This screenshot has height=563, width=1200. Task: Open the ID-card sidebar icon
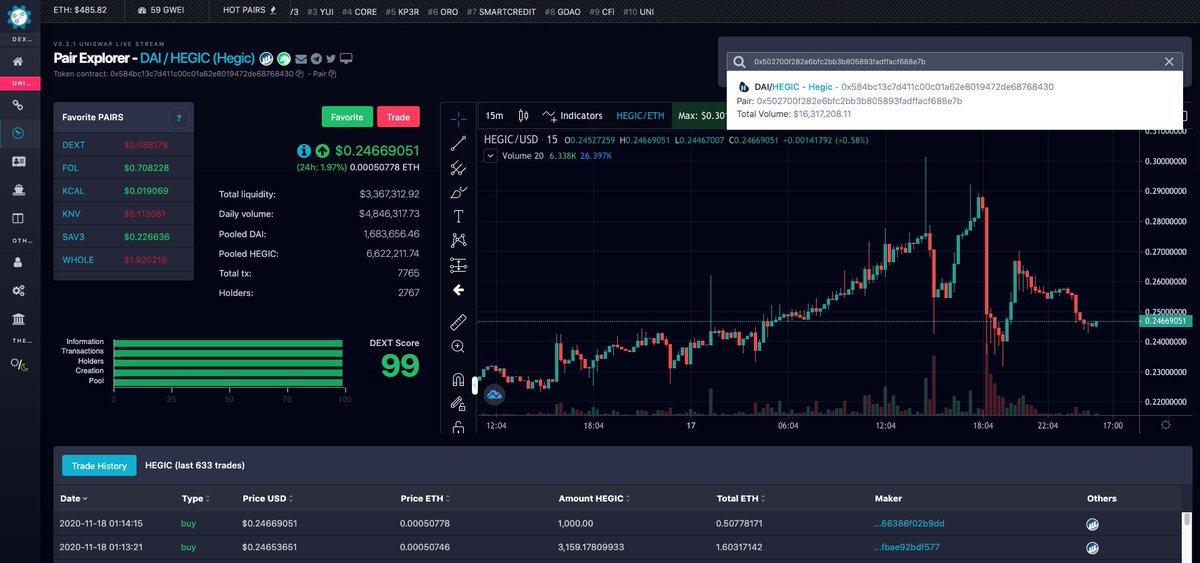tap(18, 161)
